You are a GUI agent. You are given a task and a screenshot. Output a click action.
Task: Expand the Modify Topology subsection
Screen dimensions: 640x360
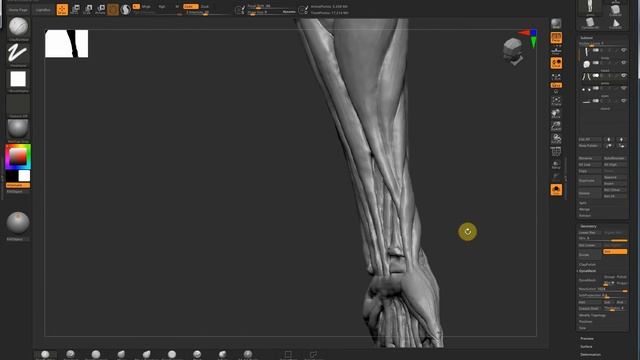pos(592,315)
